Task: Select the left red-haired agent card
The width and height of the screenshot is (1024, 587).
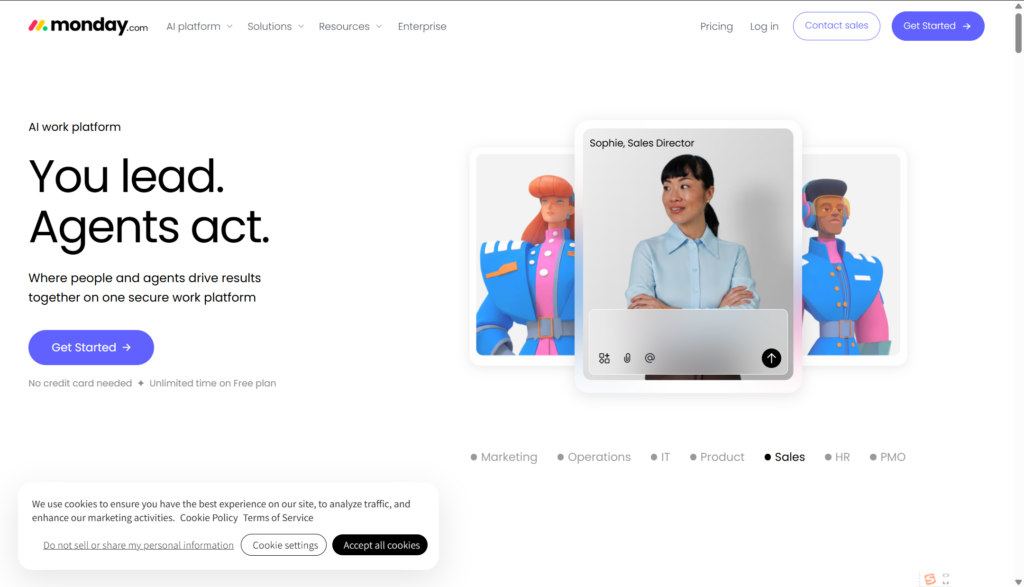Action: tap(525, 255)
